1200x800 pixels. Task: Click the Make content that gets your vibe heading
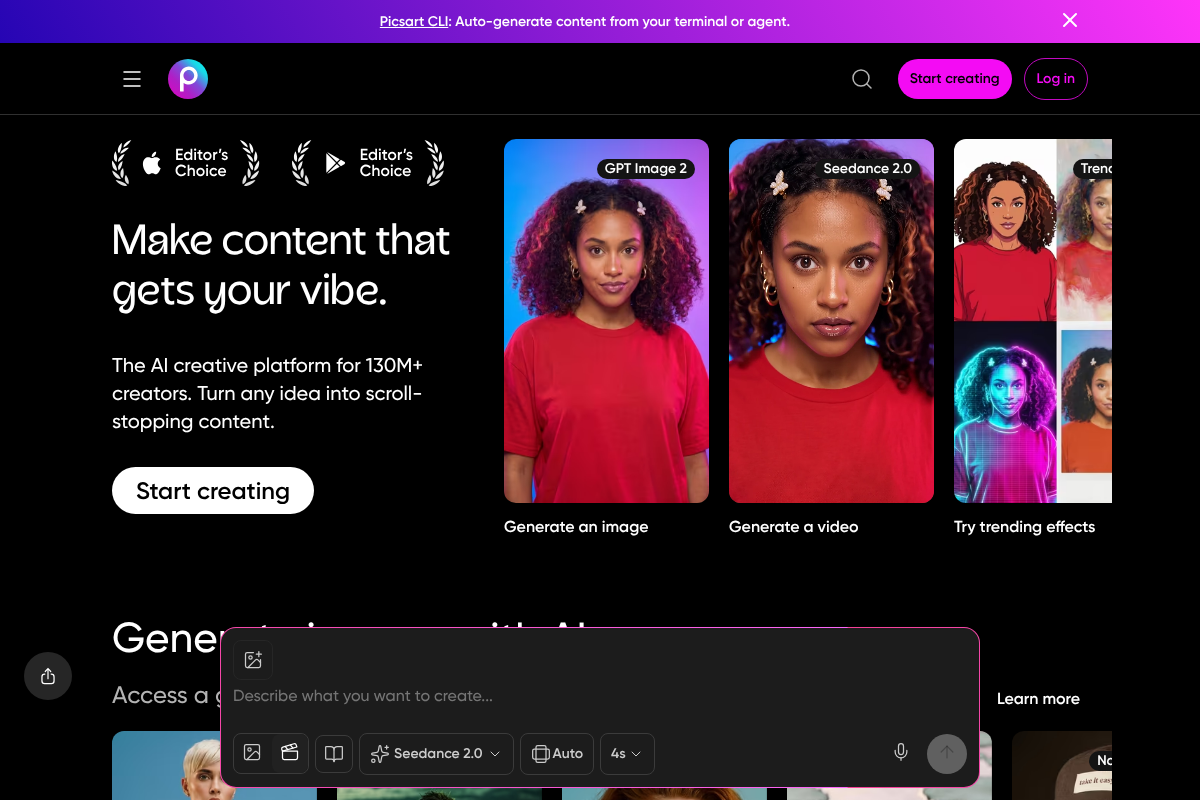coord(281,265)
